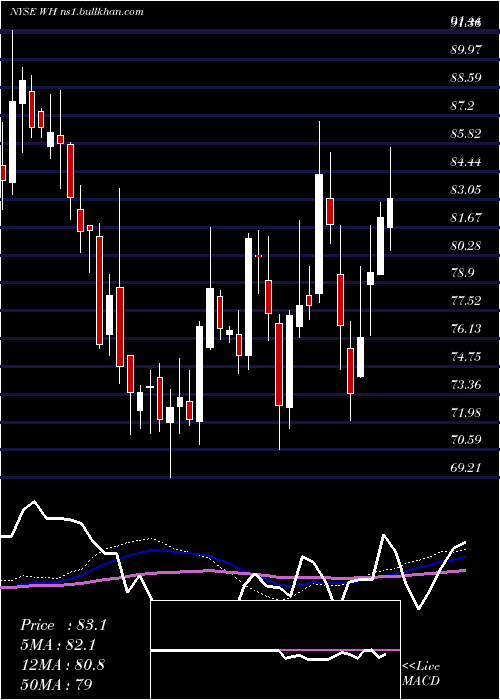Click the 87.2 price axis label
This screenshot has height=700, width=500.
click(463, 106)
